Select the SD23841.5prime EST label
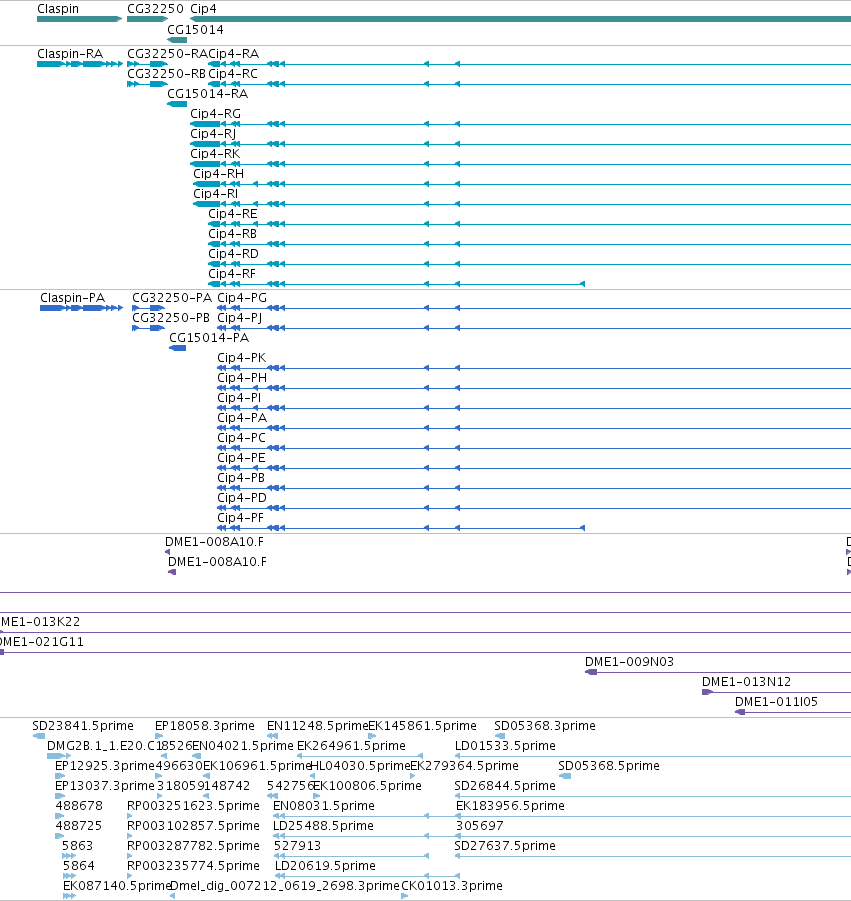The height and width of the screenshot is (901, 851). pos(83,726)
